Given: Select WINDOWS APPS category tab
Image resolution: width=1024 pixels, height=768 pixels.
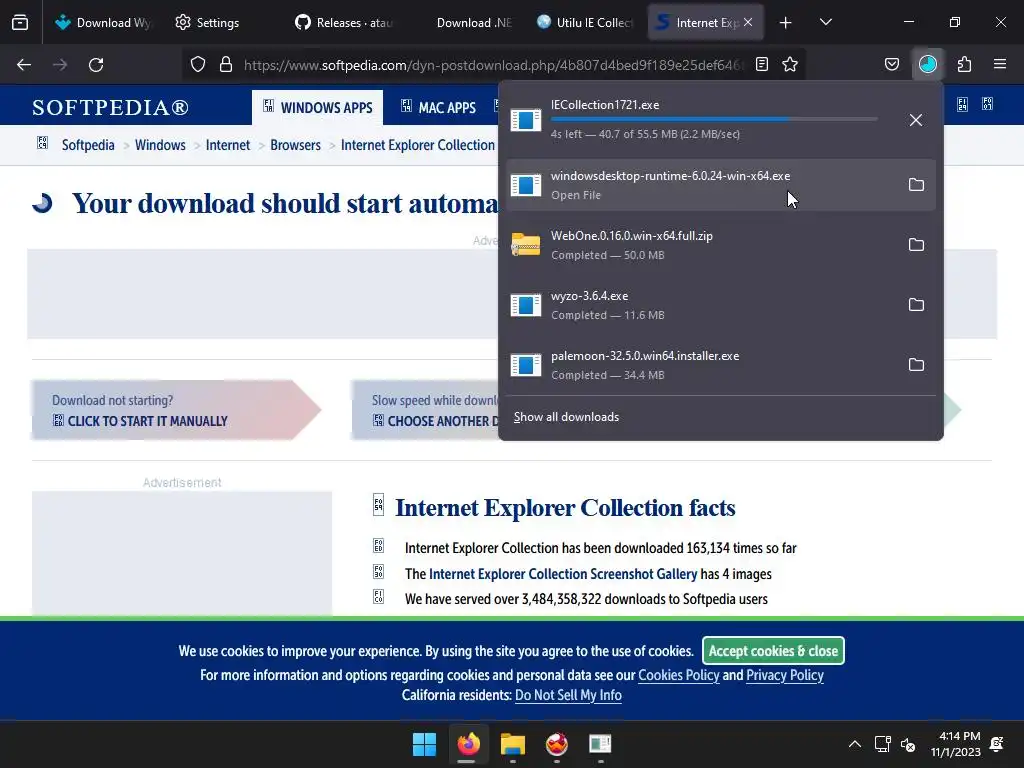Looking at the screenshot, I should coord(317,107).
